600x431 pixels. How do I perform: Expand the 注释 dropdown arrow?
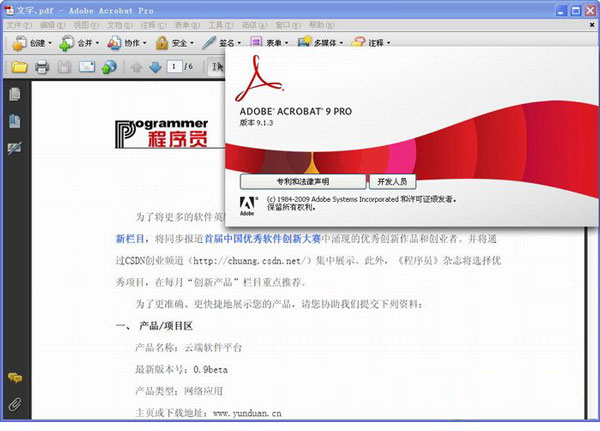tap(388, 43)
